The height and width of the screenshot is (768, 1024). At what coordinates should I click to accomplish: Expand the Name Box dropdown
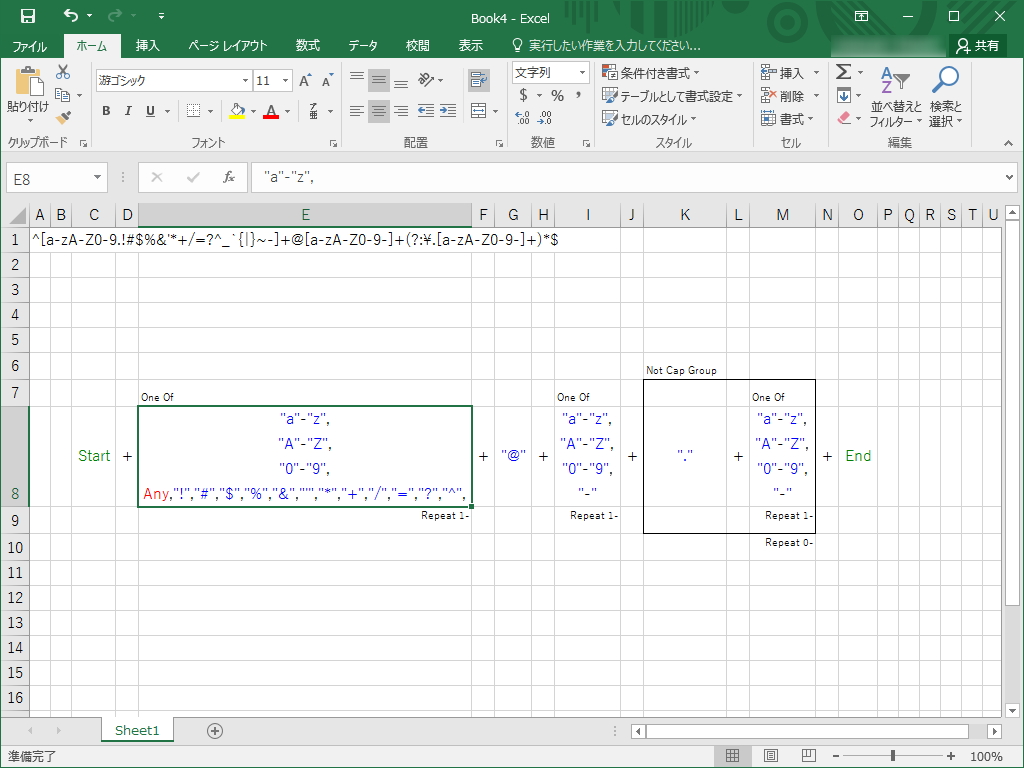tap(97, 177)
